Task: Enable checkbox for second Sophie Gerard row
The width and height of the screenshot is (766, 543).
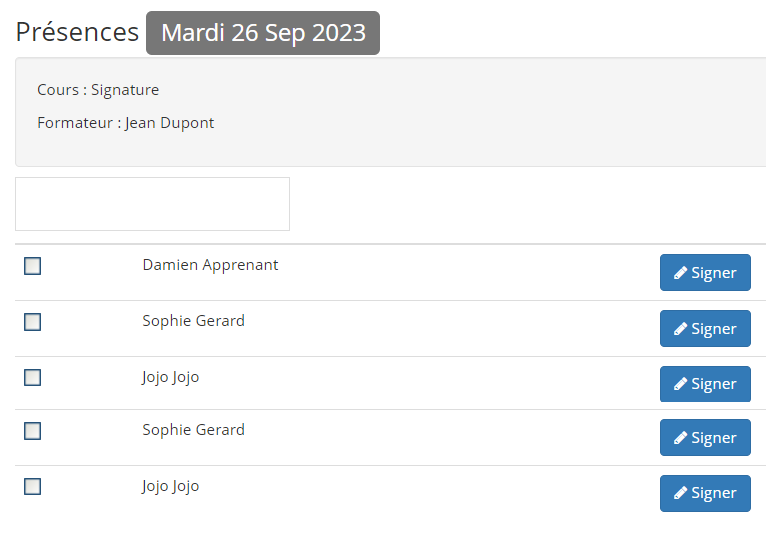Action: [32, 431]
